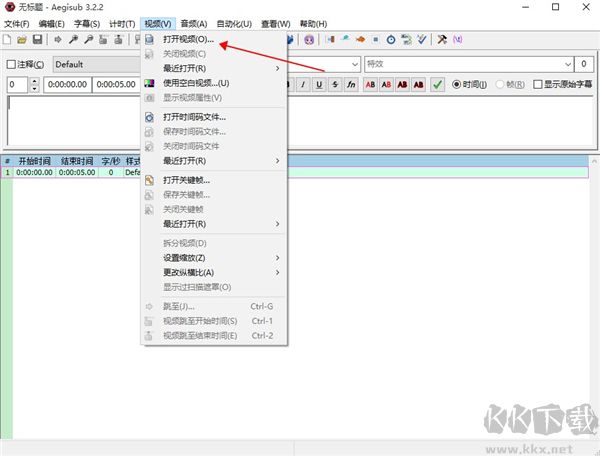The height and width of the screenshot is (456, 600).
Task: Toggle italic formatting button
Action: coord(303,85)
